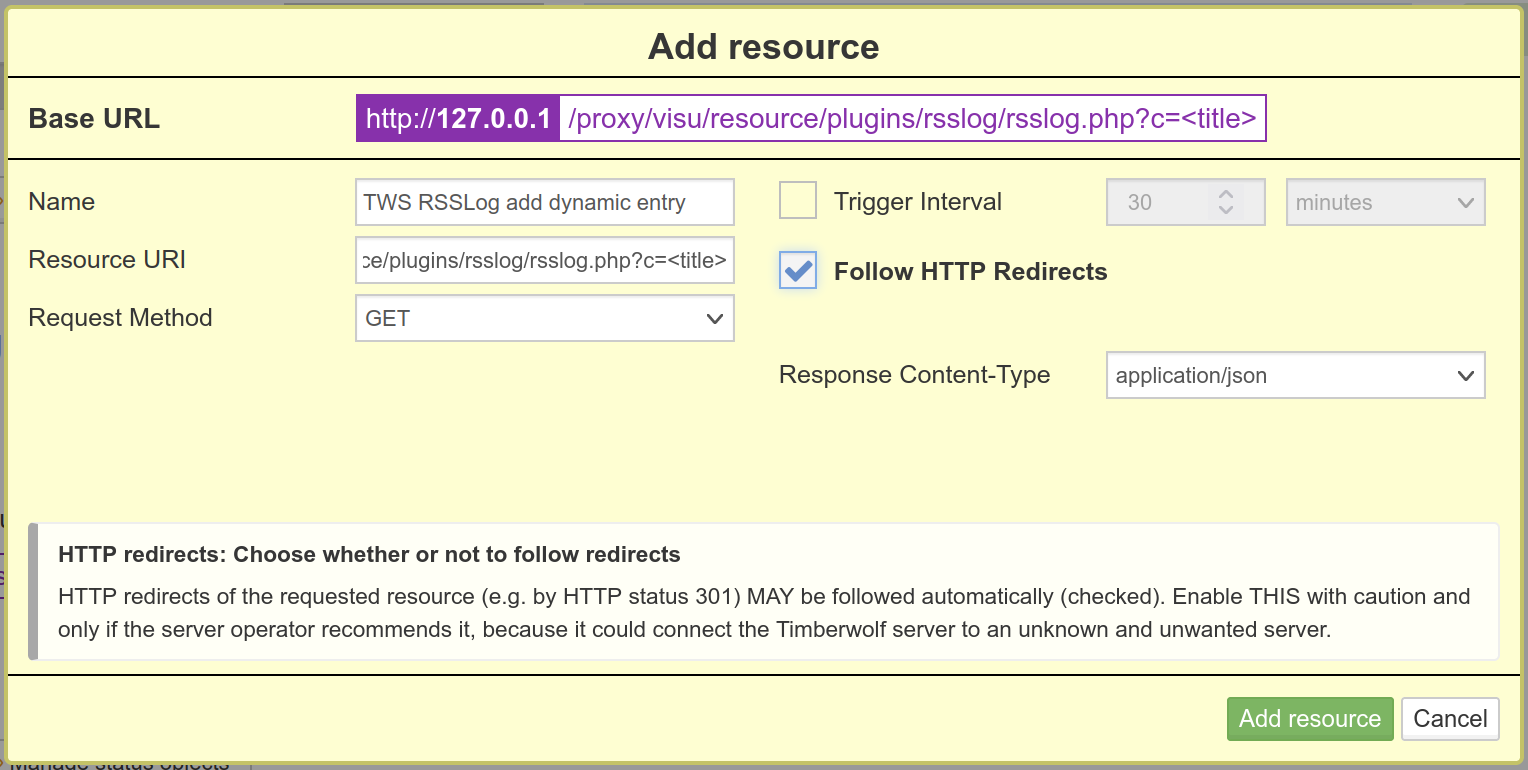The image size is (1528, 770).
Task: Click the HTTP redirects help heading
Action: click(x=369, y=554)
